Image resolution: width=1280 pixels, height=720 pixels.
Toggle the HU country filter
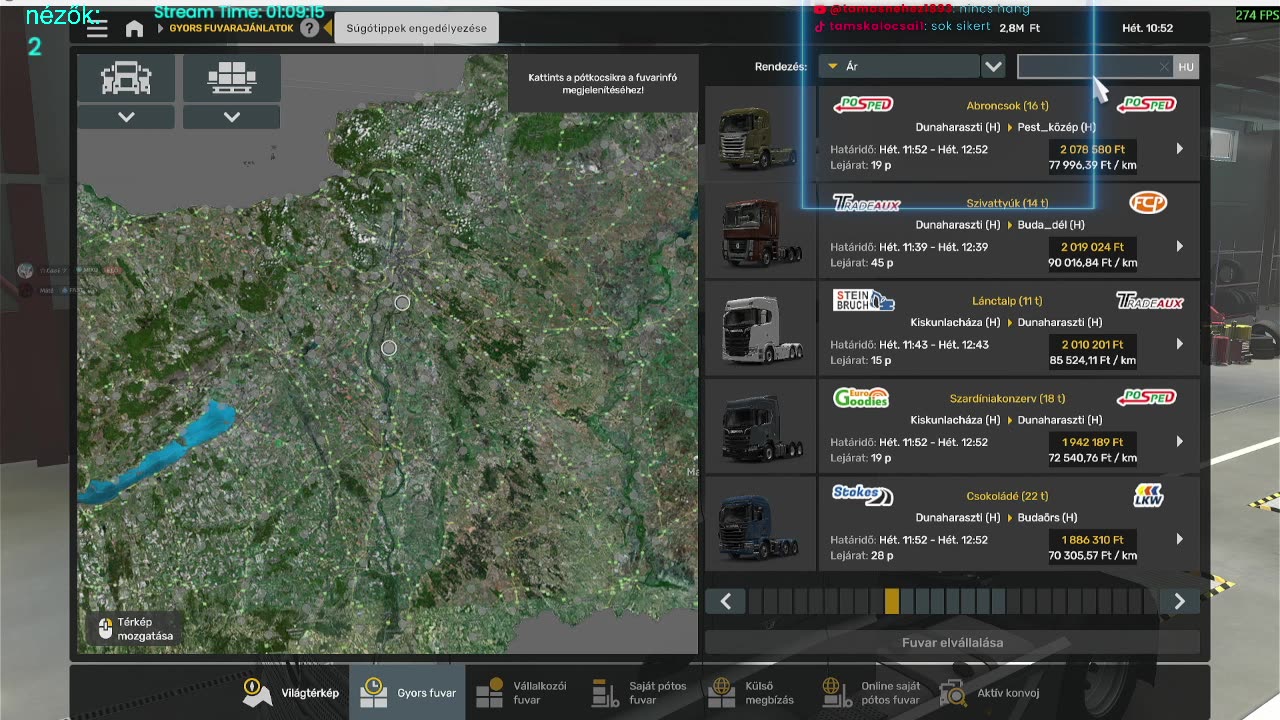point(1186,67)
